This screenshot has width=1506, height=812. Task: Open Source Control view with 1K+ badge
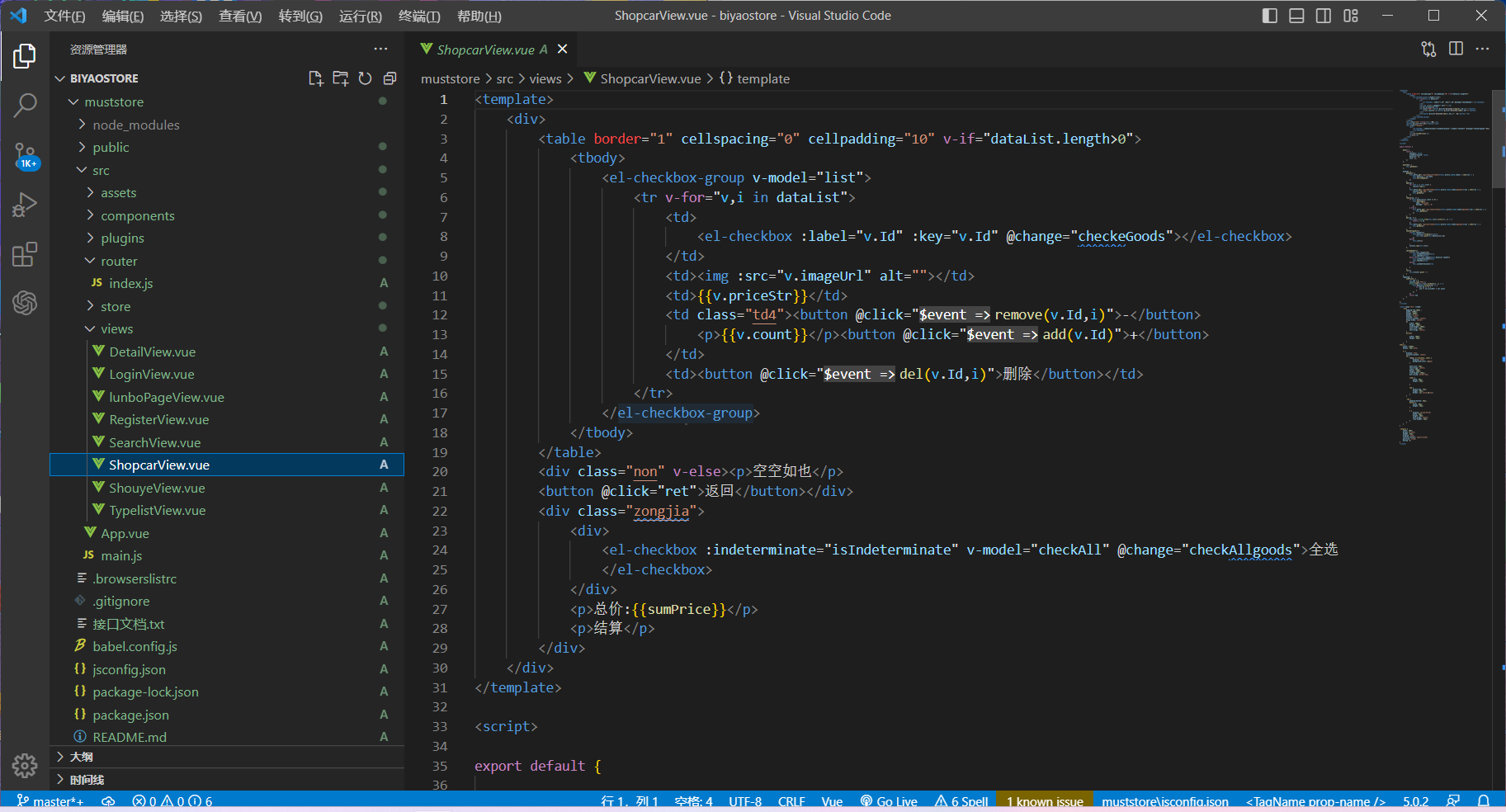click(25, 155)
